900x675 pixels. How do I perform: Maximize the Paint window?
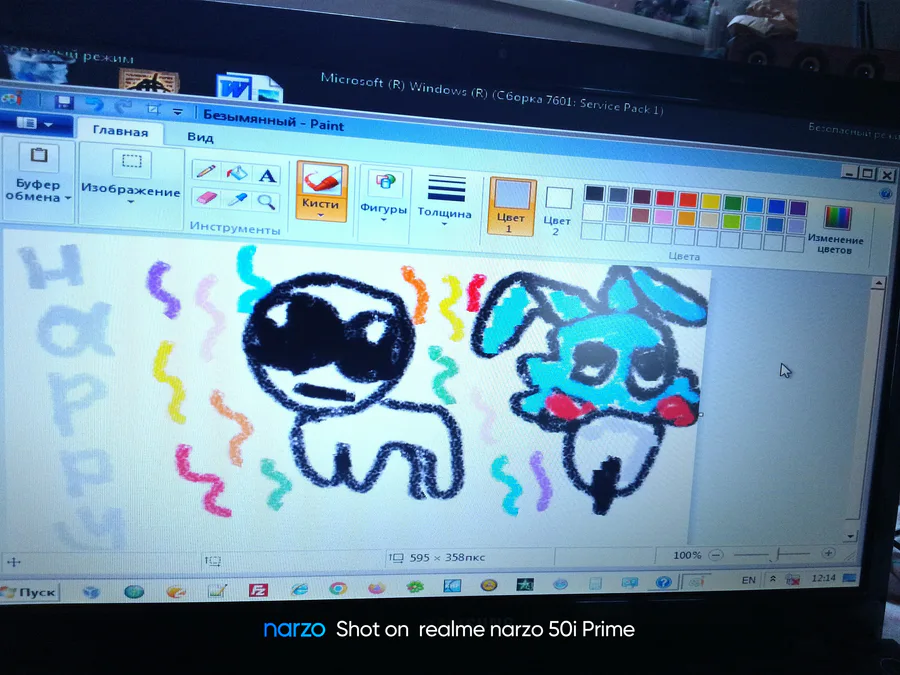[868, 173]
